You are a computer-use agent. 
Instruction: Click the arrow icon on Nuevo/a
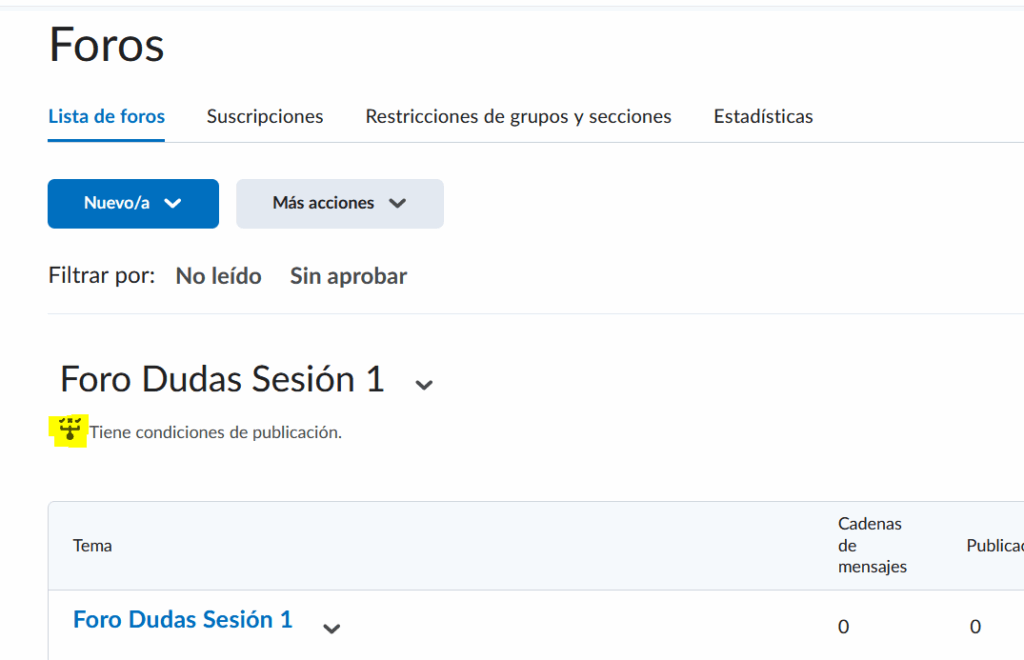[x=173, y=203]
